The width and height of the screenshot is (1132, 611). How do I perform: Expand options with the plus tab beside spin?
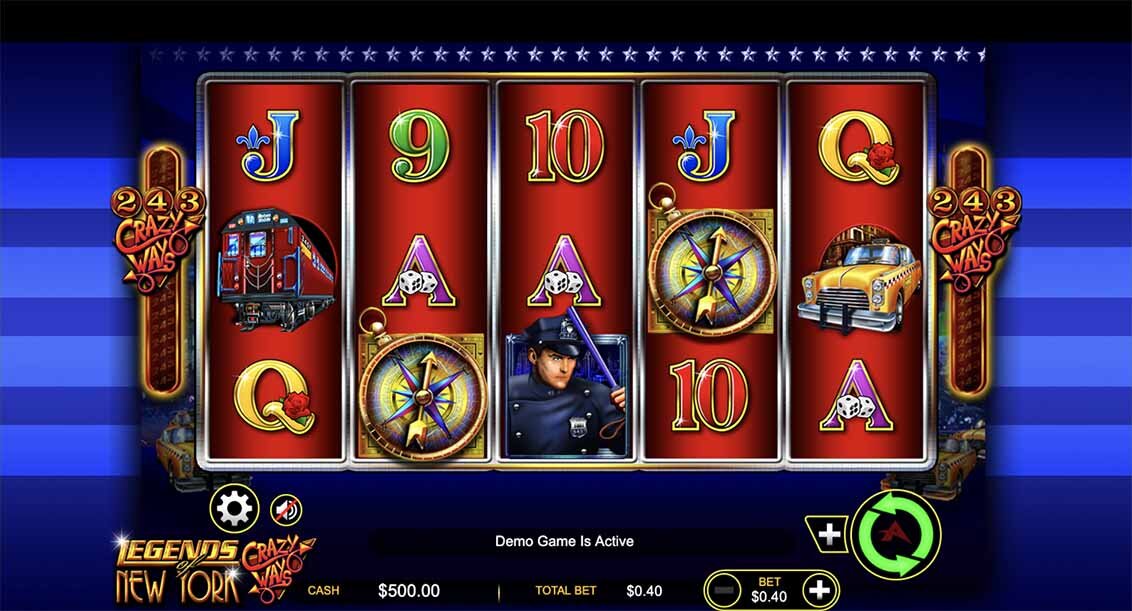[828, 534]
